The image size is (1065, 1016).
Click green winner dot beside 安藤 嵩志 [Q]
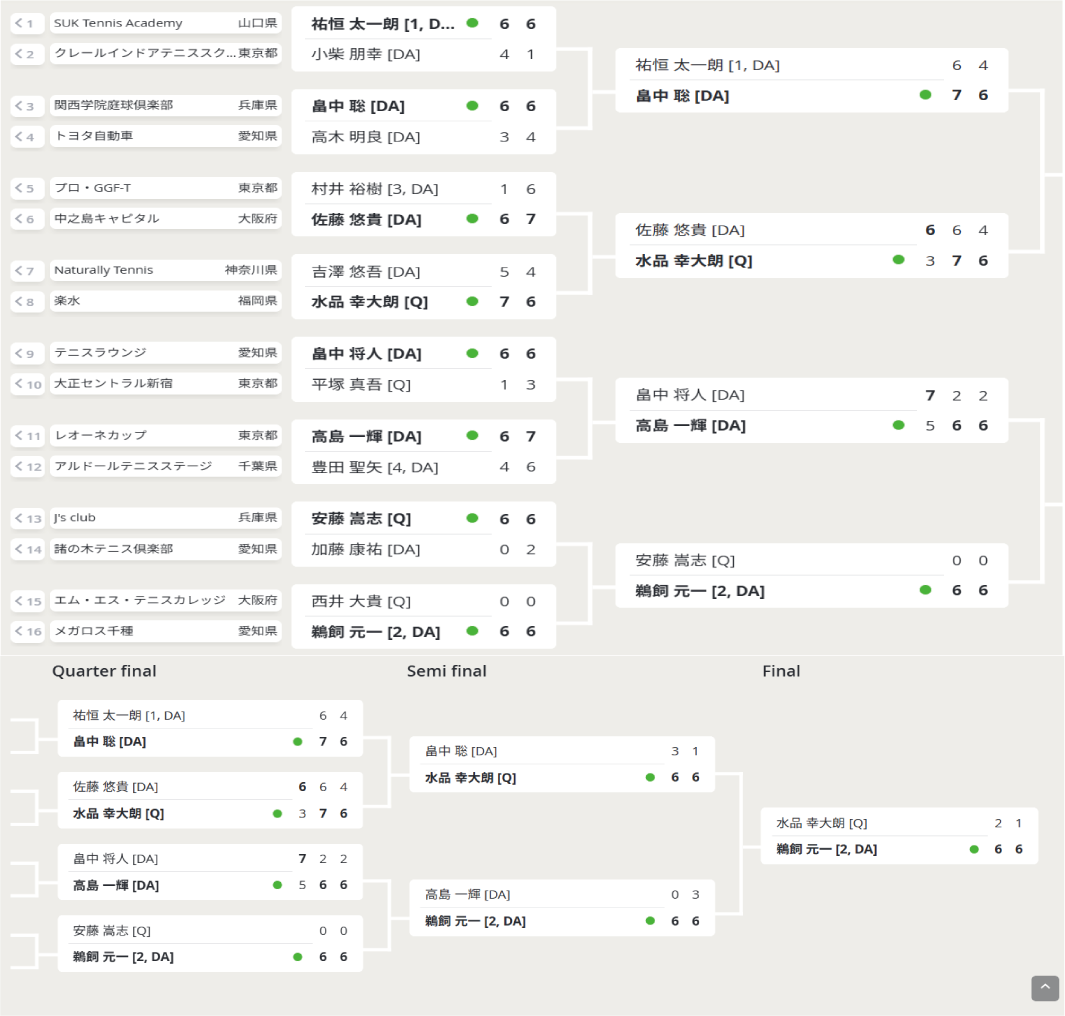click(x=472, y=518)
